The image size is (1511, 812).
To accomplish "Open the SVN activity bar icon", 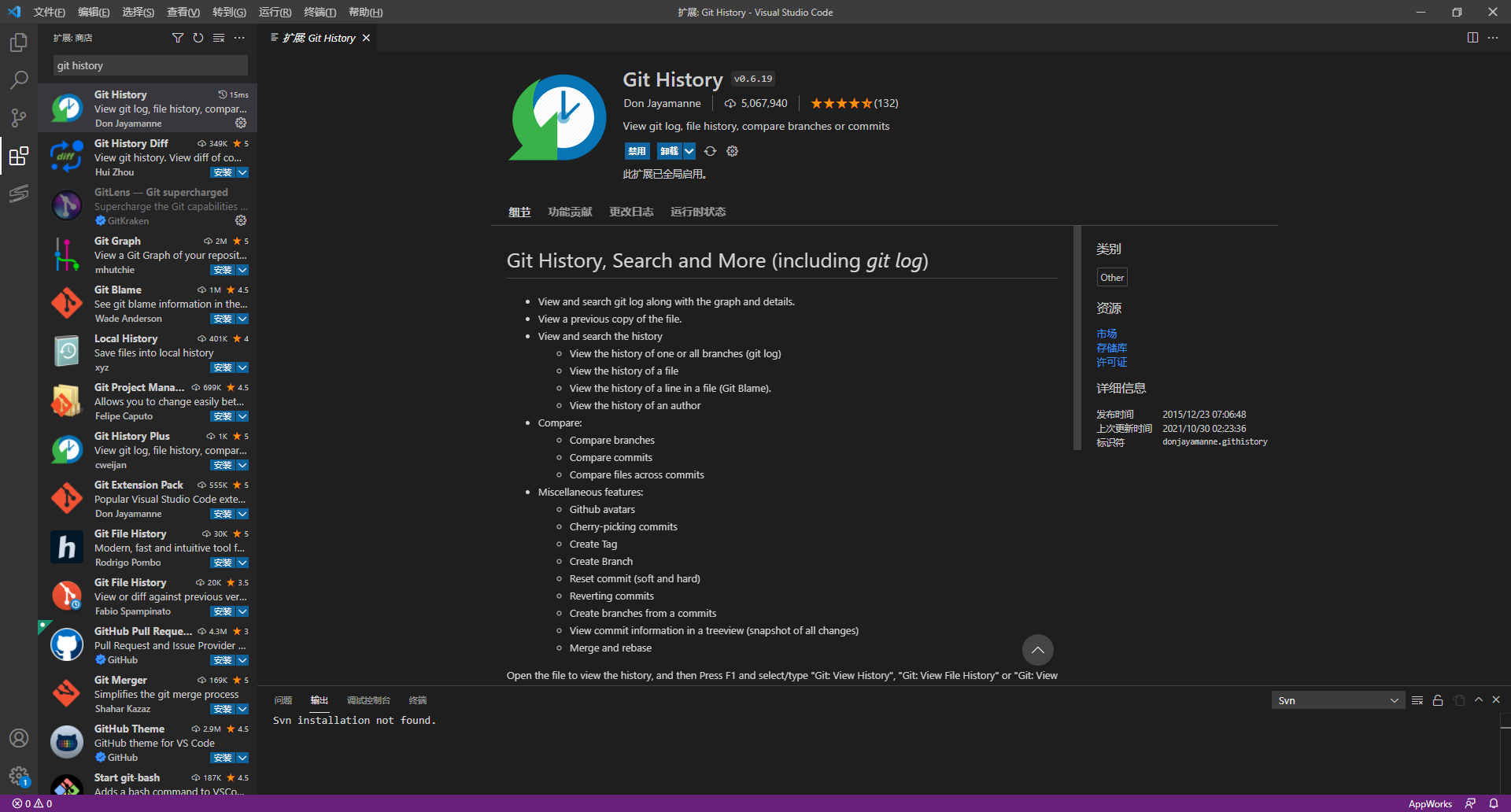I will tap(19, 194).
